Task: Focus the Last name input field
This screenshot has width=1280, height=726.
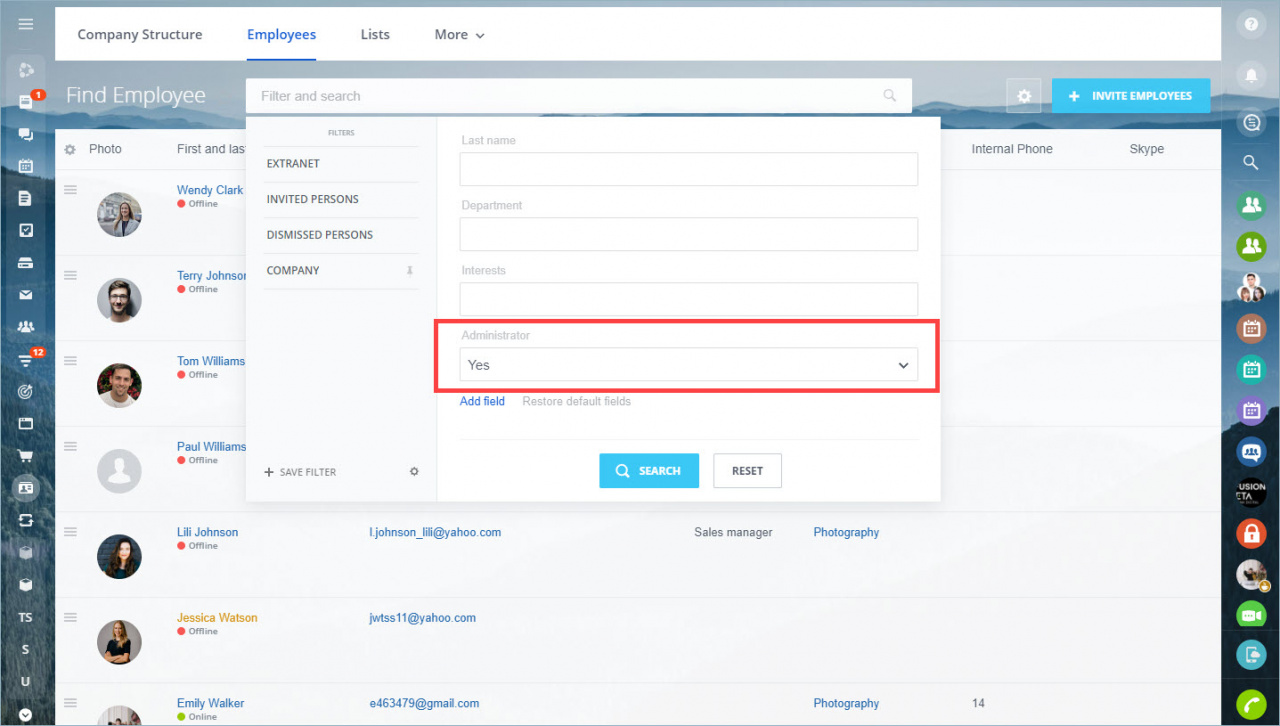Action: click(x=688, y=169)
